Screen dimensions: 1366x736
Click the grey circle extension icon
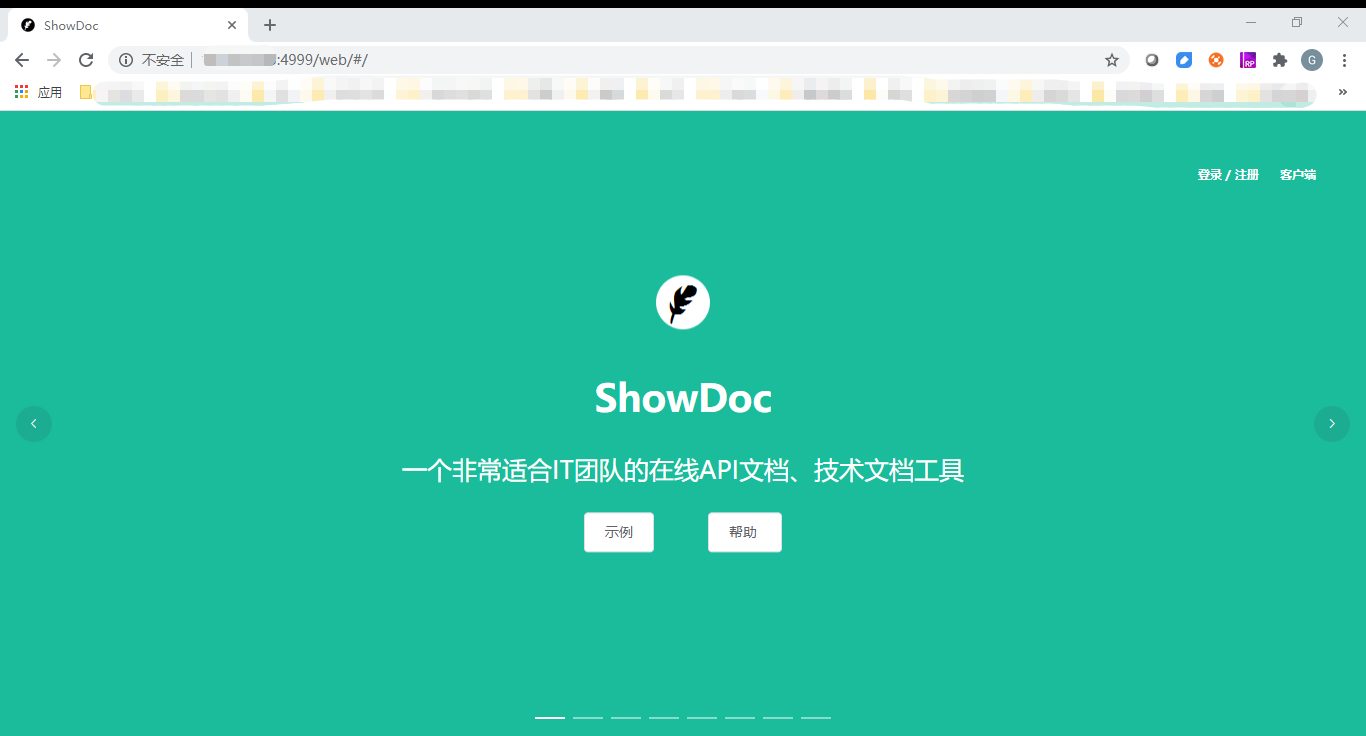[1152, 60]
